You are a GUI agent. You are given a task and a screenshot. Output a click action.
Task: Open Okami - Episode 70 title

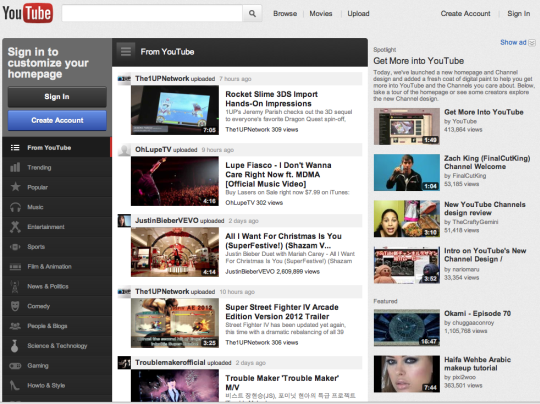(477, 314)
